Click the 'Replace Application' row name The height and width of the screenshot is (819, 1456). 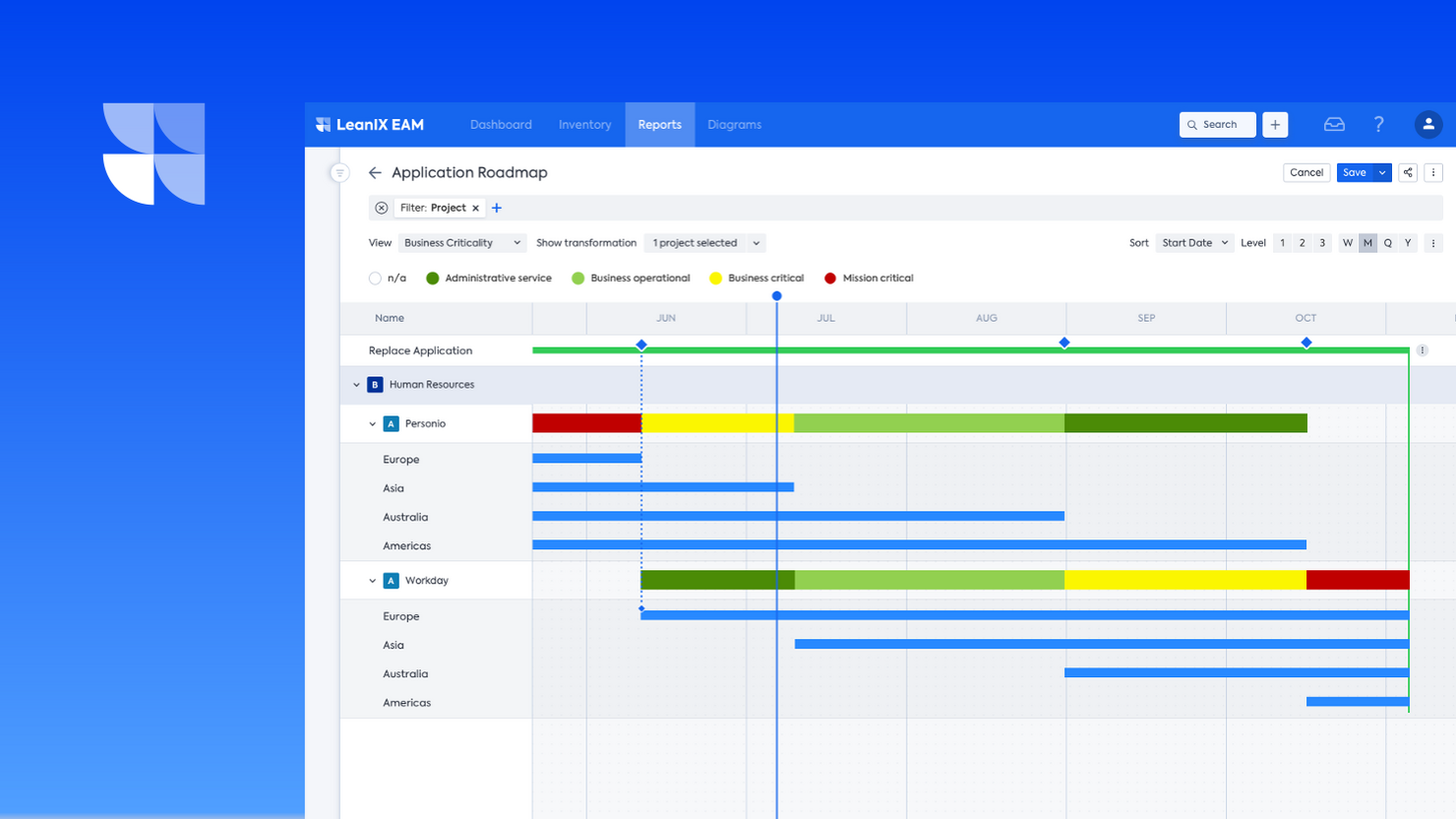[420, 350]
